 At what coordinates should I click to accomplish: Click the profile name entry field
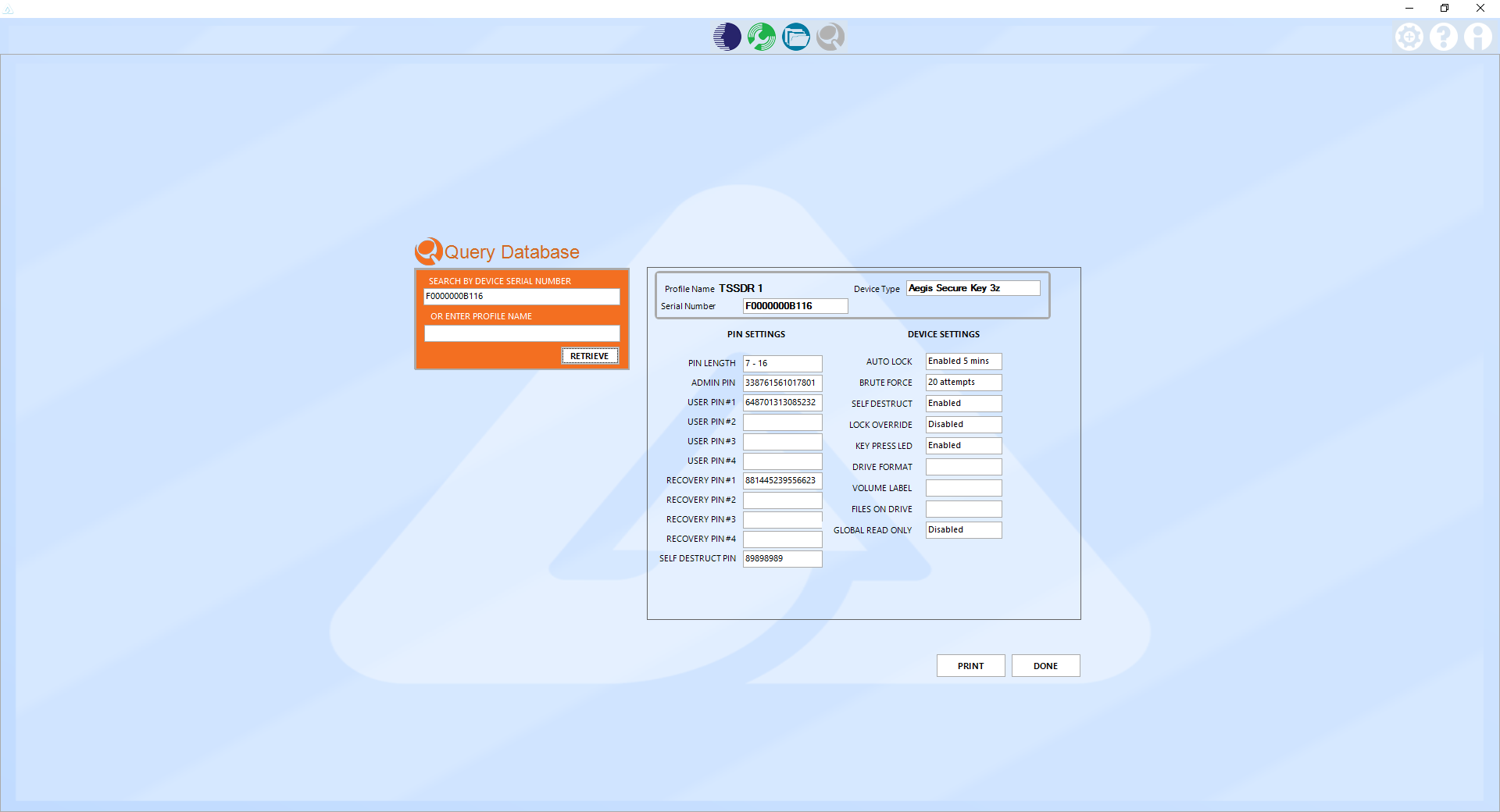(x=521, y=333)
